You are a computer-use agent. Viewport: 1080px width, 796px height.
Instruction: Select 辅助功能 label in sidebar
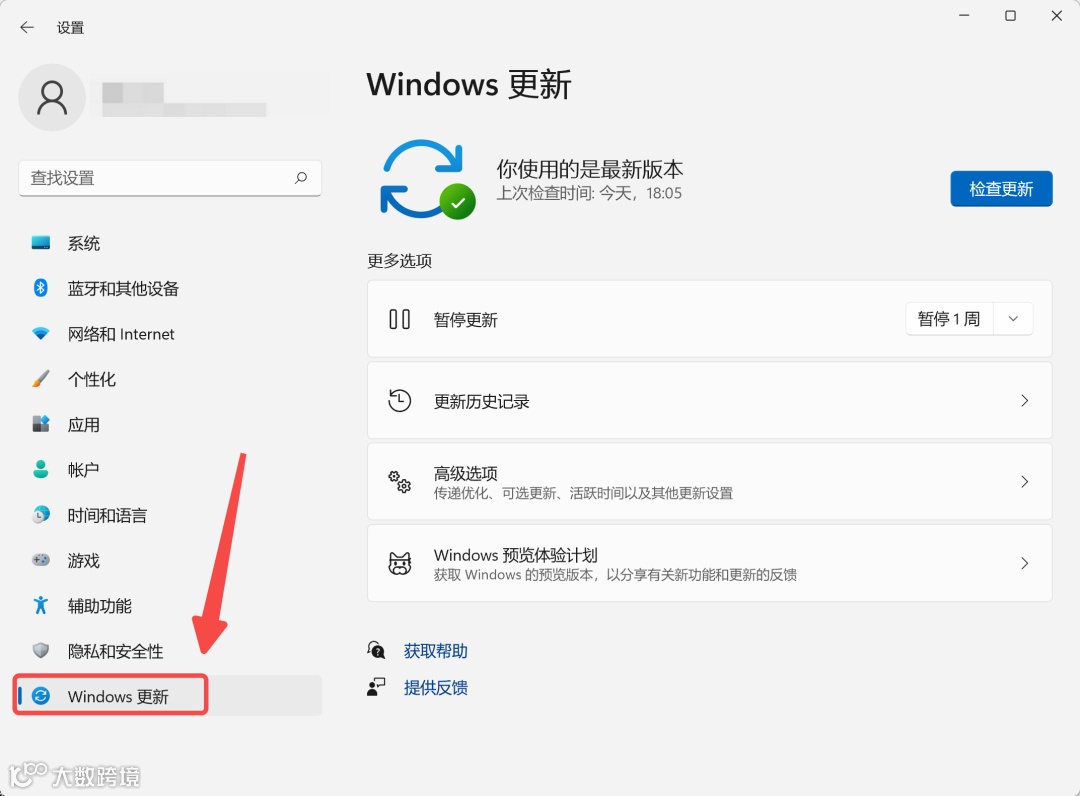click(x=99, y=606)
